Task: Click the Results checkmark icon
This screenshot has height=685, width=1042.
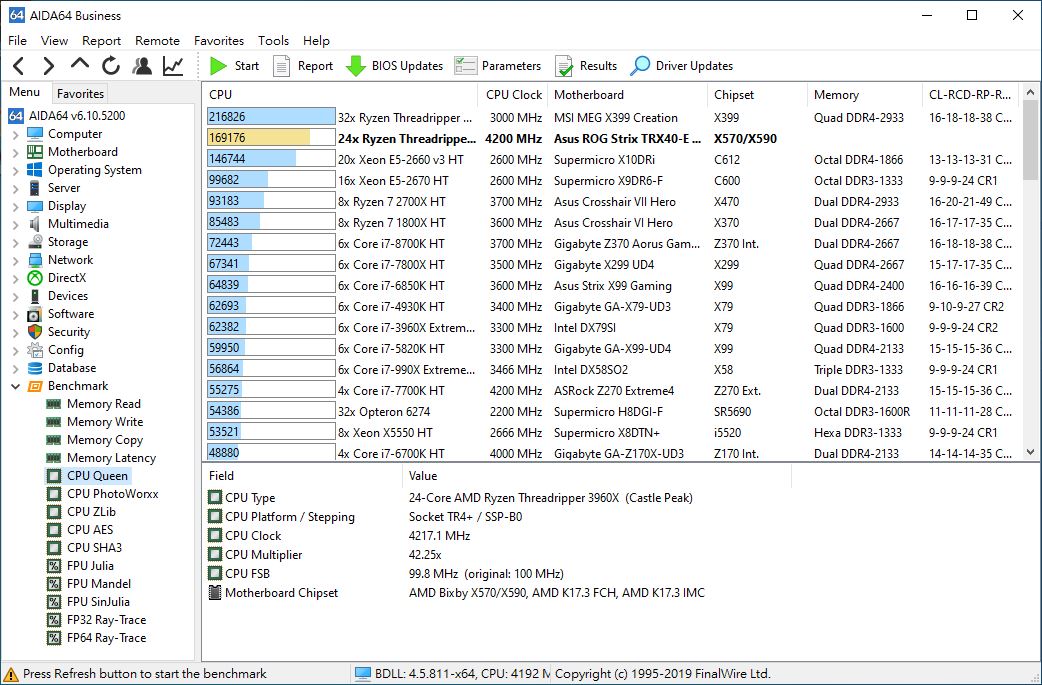Action: [564, 66]
